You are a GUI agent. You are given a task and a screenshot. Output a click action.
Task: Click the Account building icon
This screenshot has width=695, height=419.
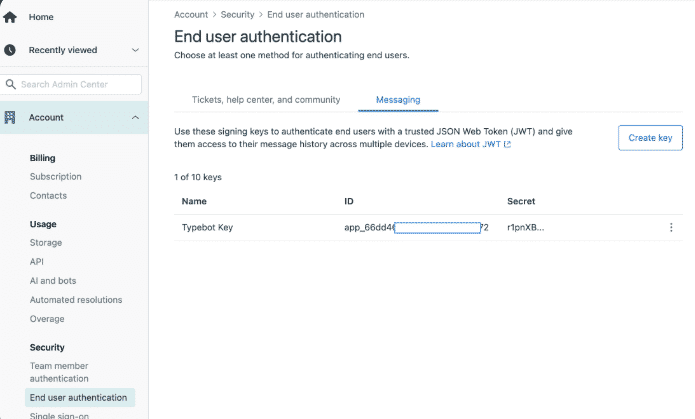[x=11, y=118]
